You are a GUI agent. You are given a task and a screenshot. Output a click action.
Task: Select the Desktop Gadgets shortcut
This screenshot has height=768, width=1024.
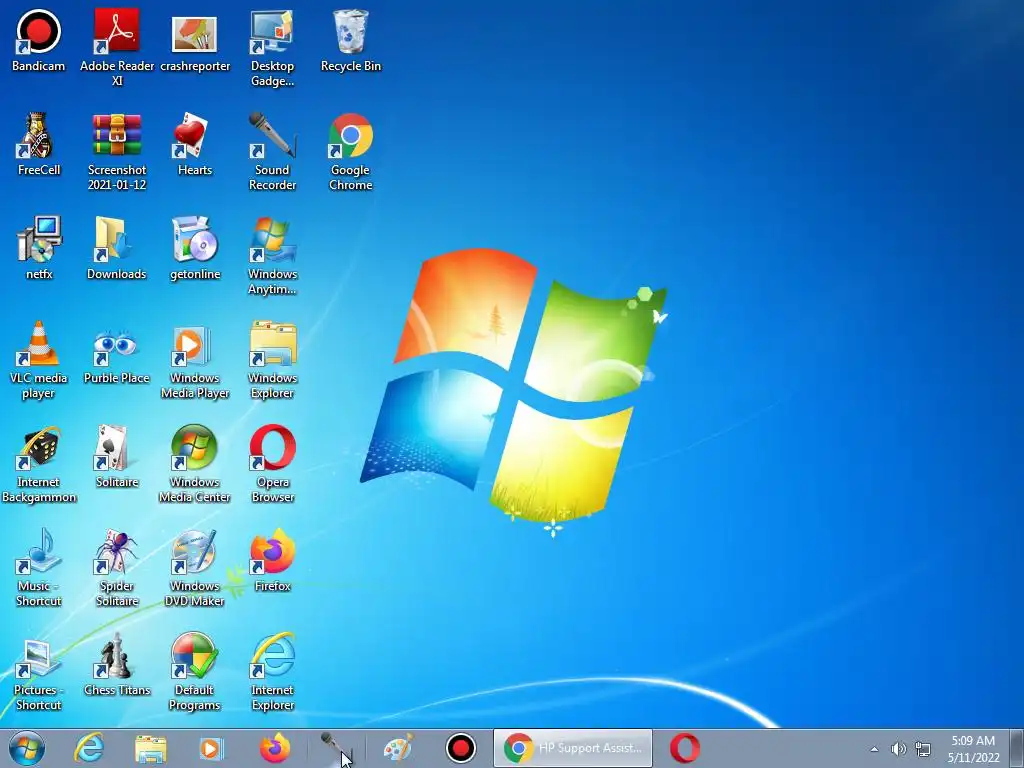click(272, 47)
